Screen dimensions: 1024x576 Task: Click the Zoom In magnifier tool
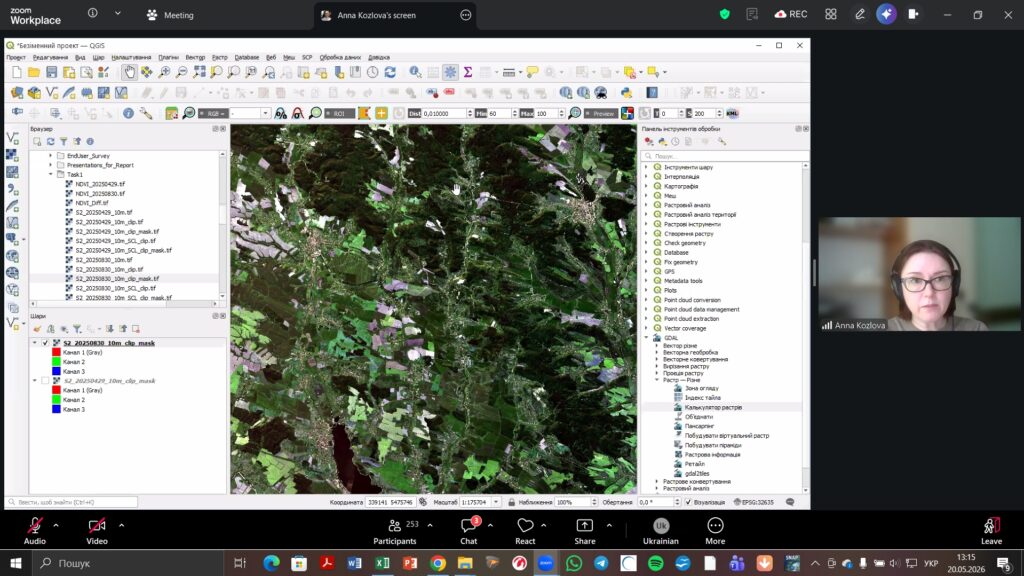pos(164,72)
